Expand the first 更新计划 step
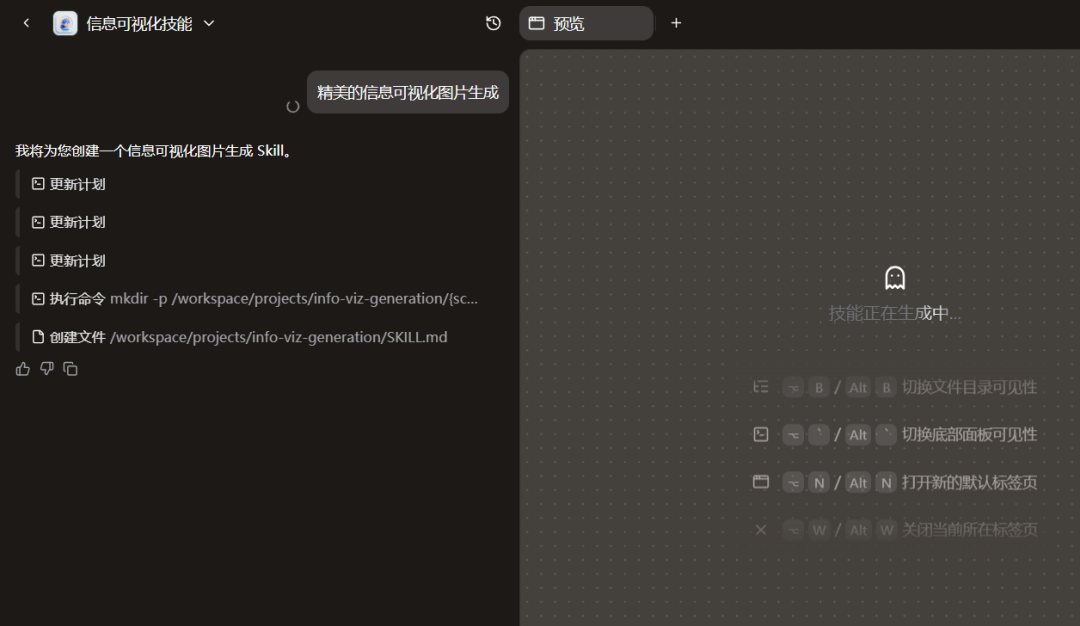Image resolution: width=1080 pixels, height=626 pixels. (x=68, y=184)
